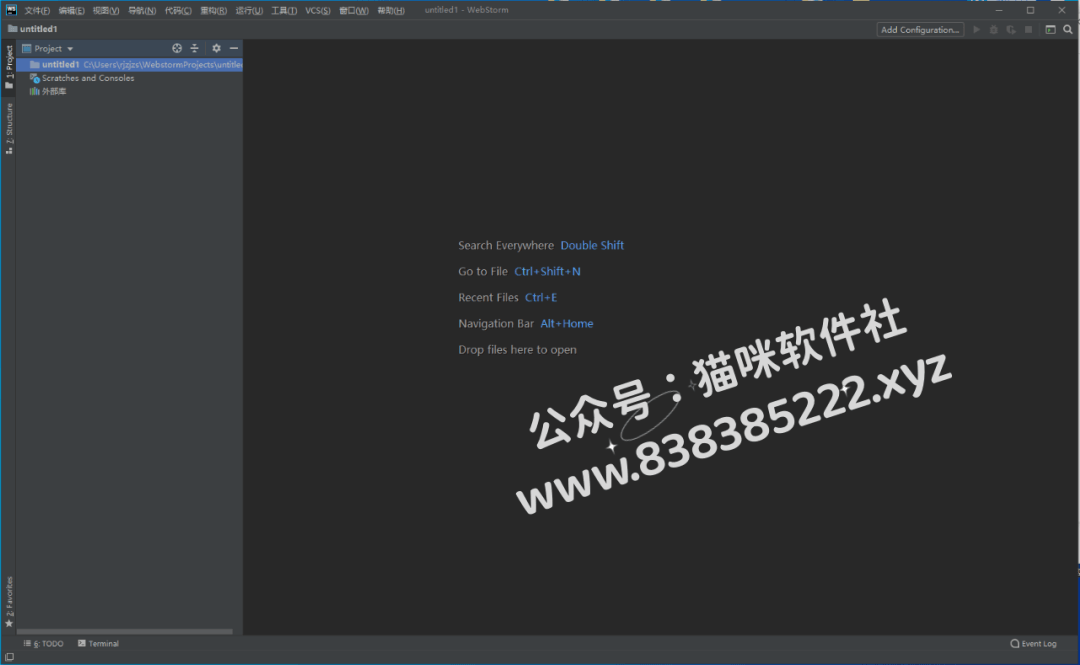1080x665 pixels.
Task: Open the VCS(S) menu
Action: [x=318, y=10]
